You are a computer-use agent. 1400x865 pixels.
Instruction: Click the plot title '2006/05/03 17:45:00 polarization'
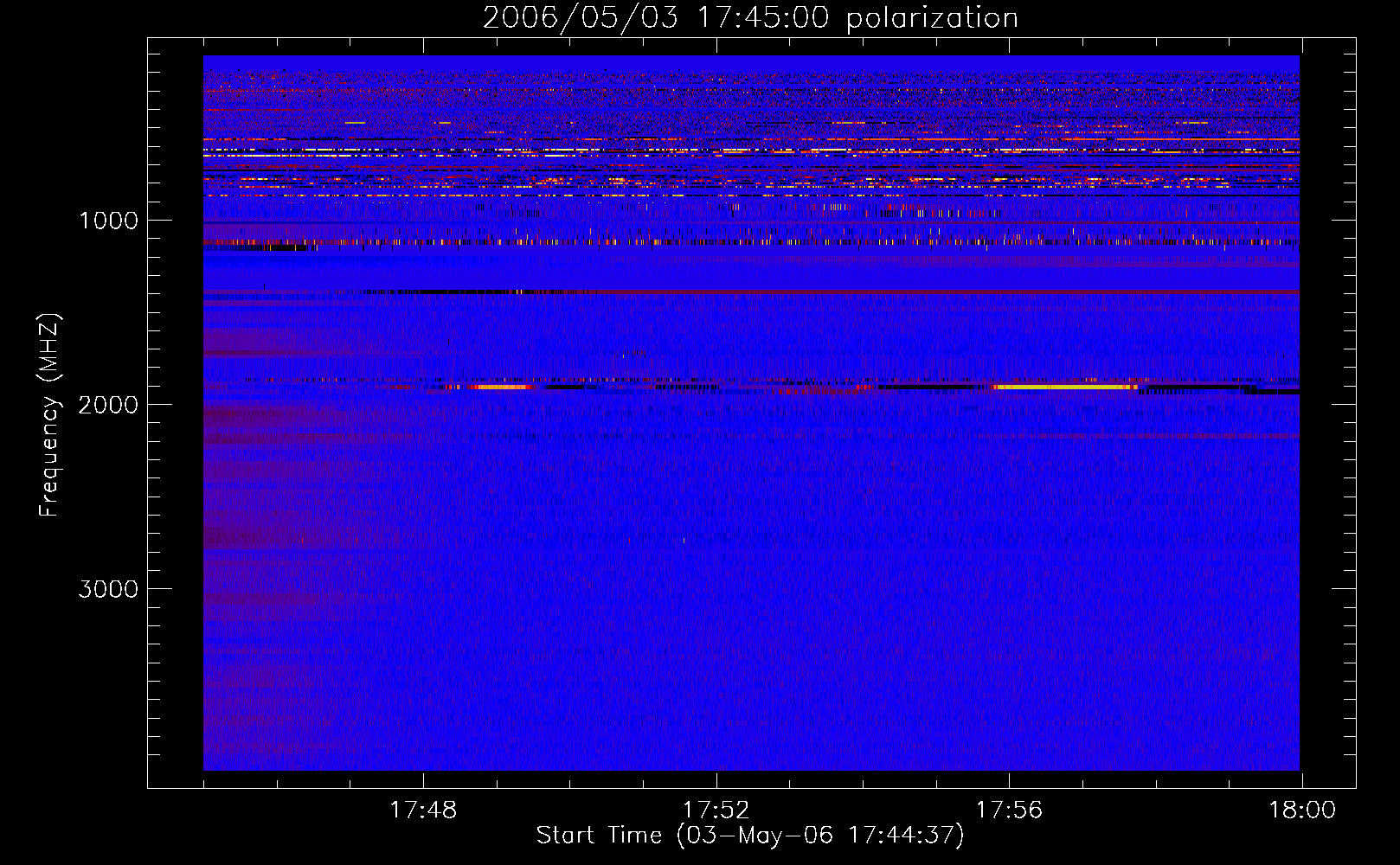click(x=750, y=18)
